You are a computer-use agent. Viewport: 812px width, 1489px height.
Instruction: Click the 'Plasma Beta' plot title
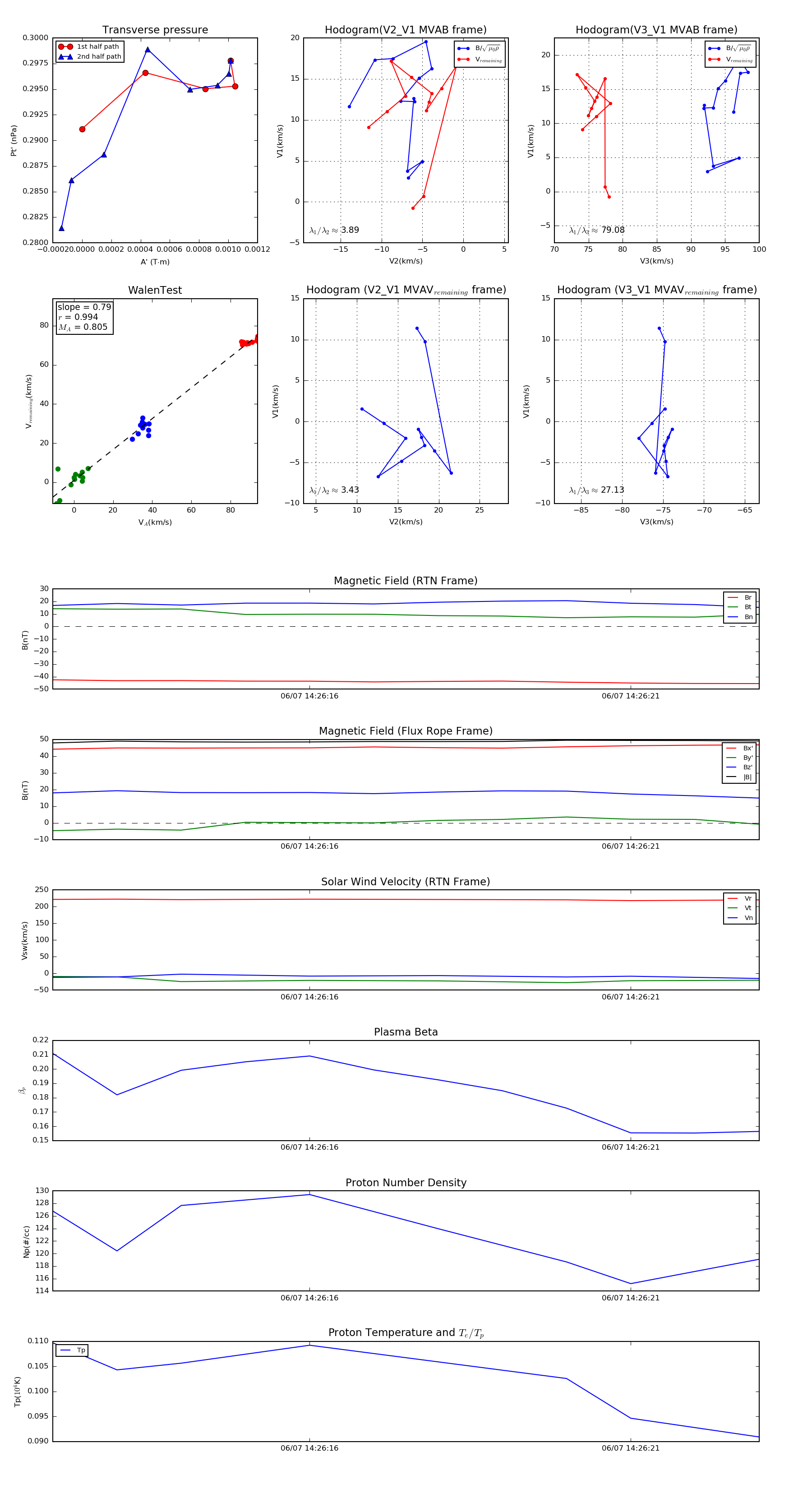pos(406,1032)
